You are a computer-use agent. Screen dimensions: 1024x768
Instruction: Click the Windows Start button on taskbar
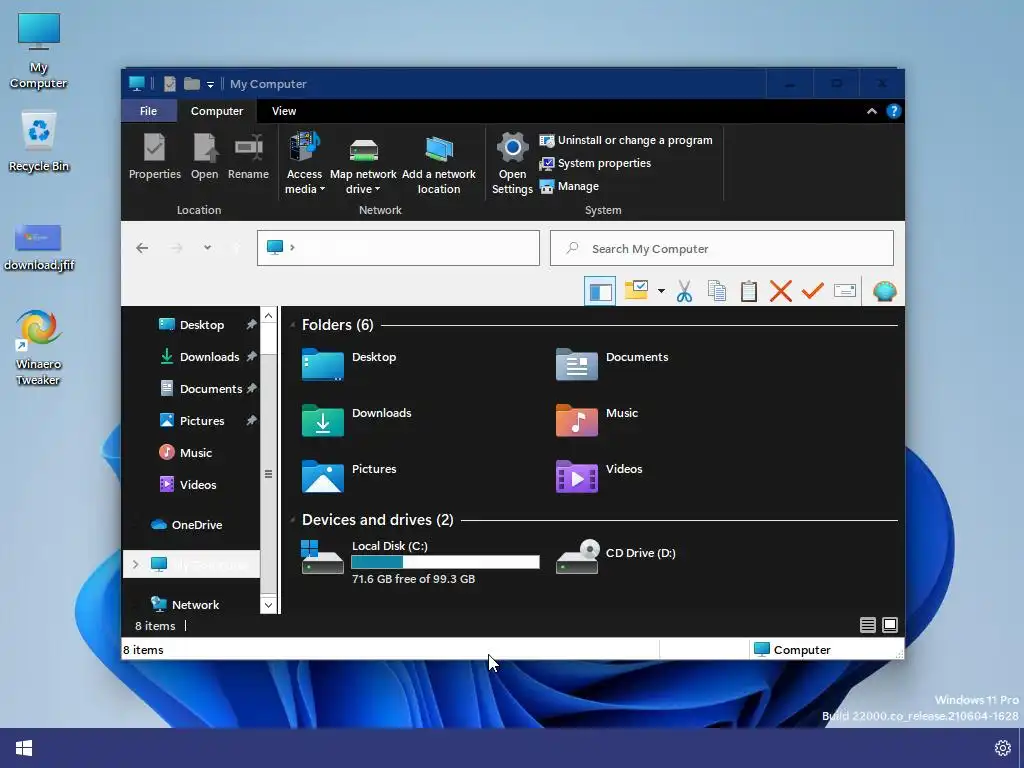click(x=24, y=748)
